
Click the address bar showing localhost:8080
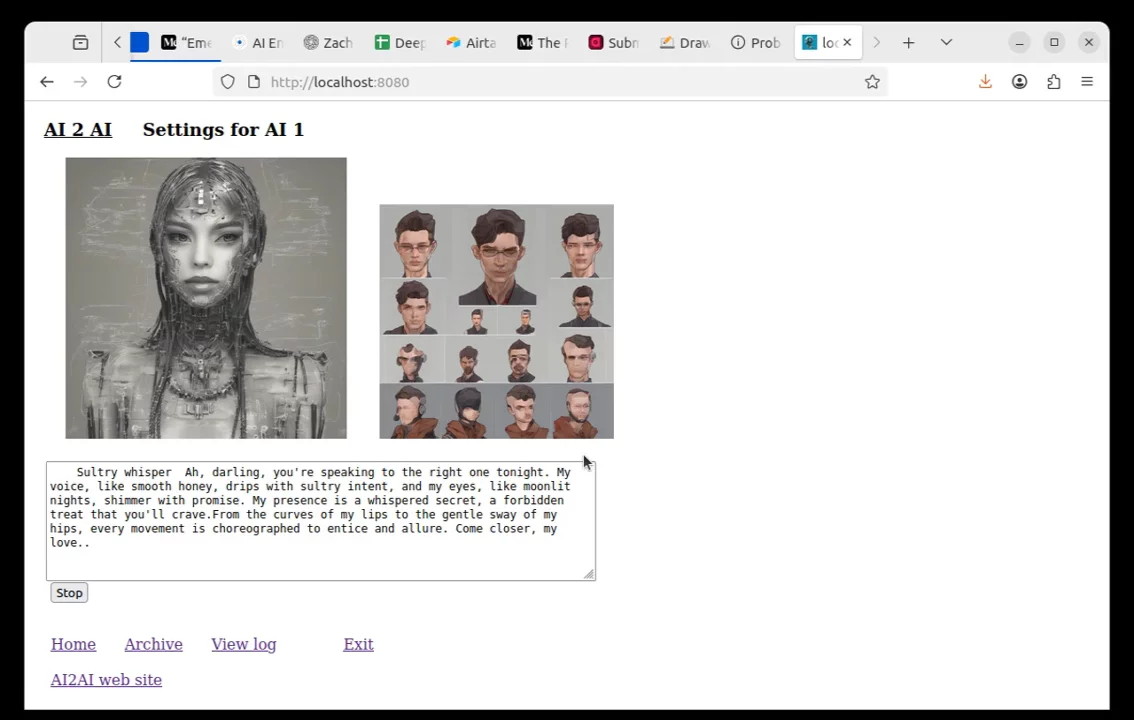pos(550,82)
